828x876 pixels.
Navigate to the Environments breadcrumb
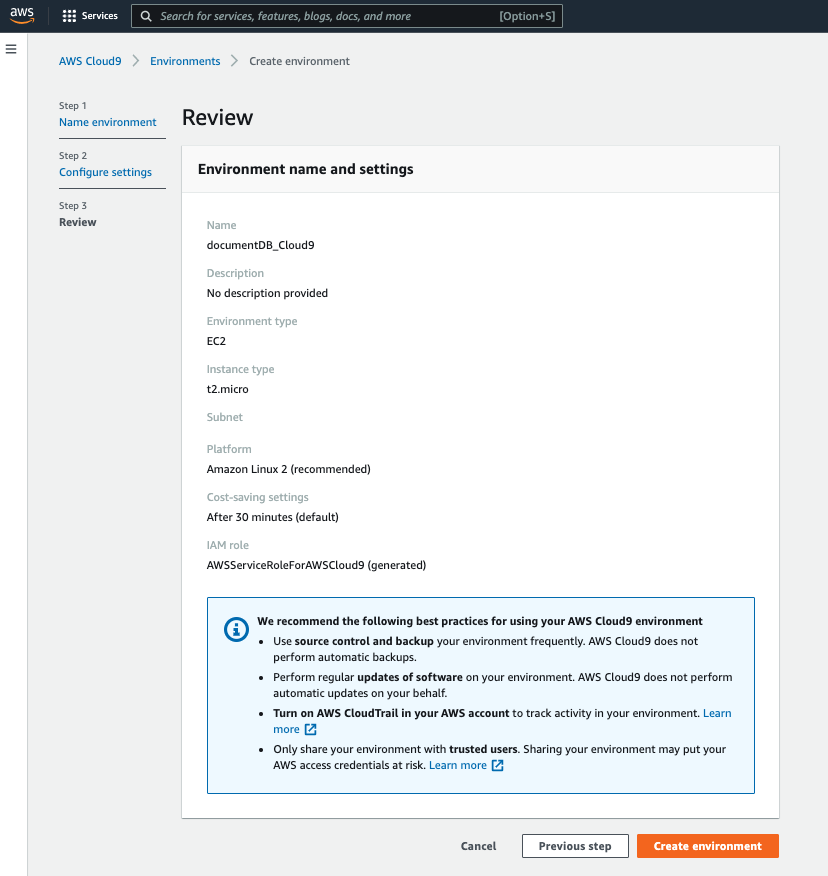[185, 61]
